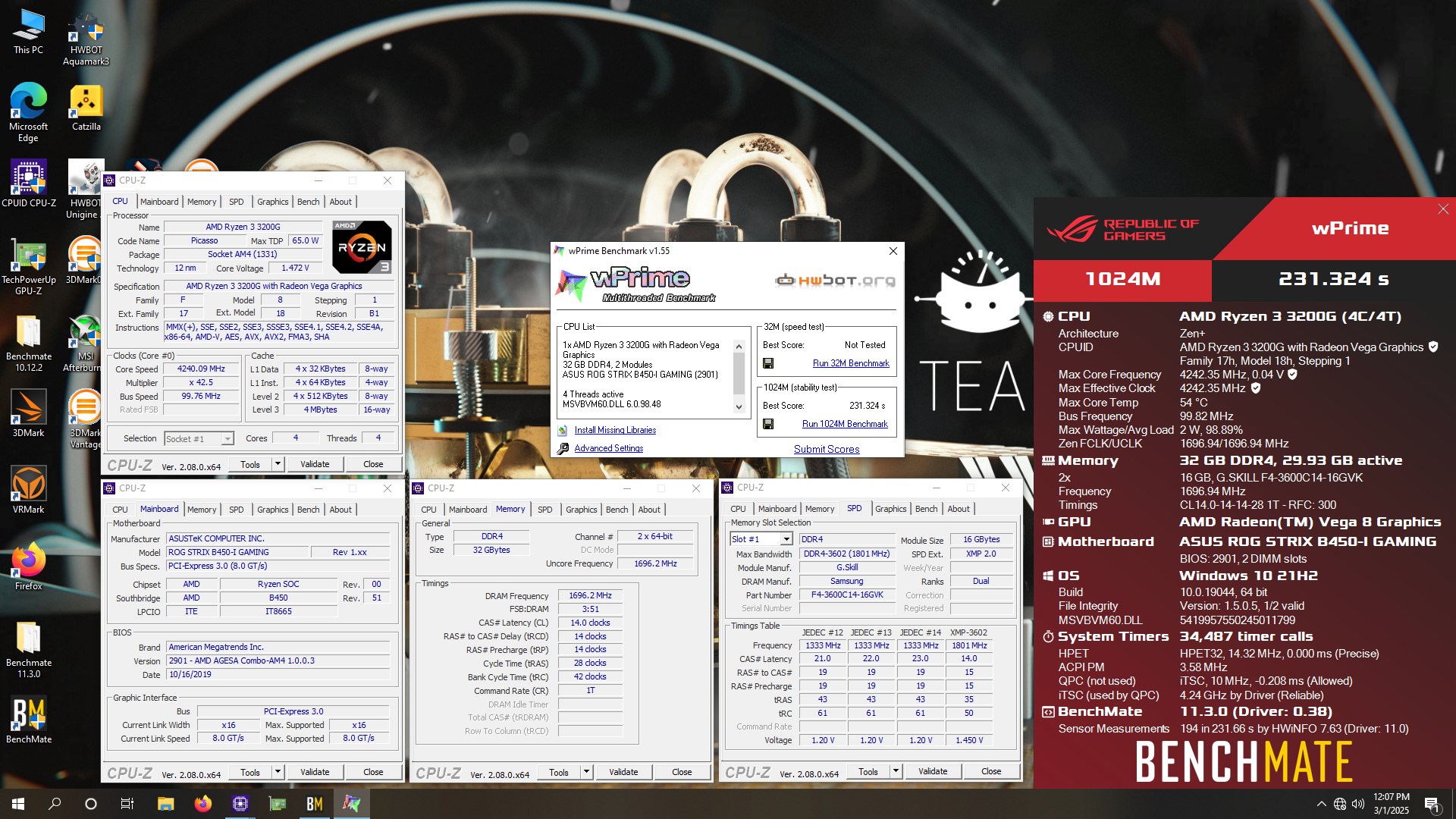
Task: Expand Tools dropdown arrow in Mainboard window
Action: pos(278,772)
